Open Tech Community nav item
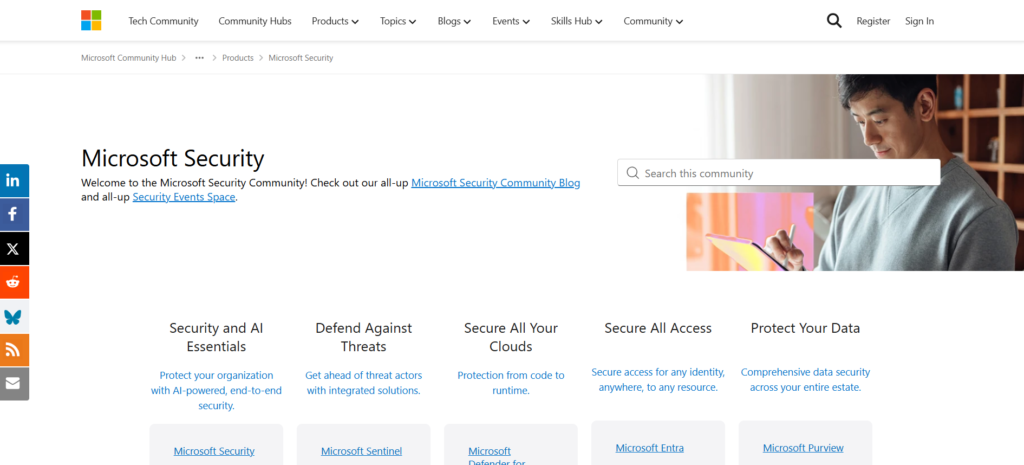The height and width of the screenshot is (465, 1024). pos(163,21)
